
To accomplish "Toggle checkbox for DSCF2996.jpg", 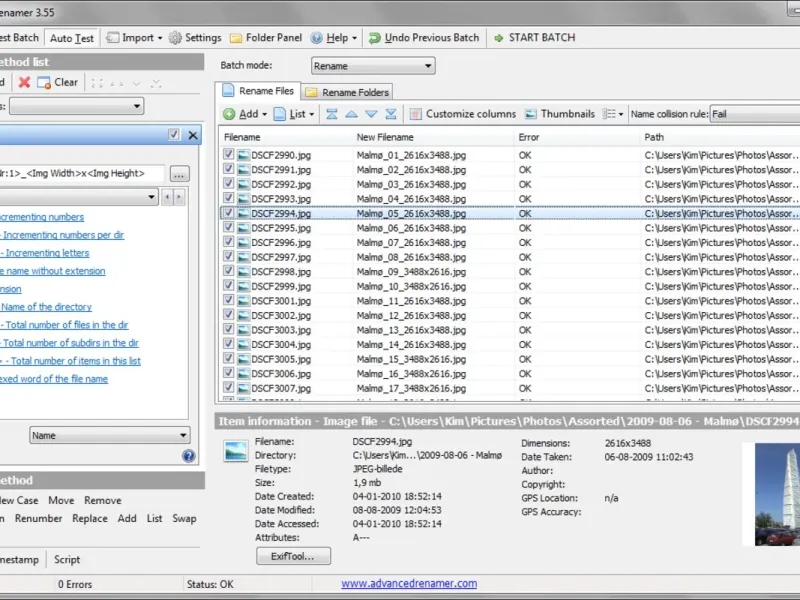I will click(229, 242).
